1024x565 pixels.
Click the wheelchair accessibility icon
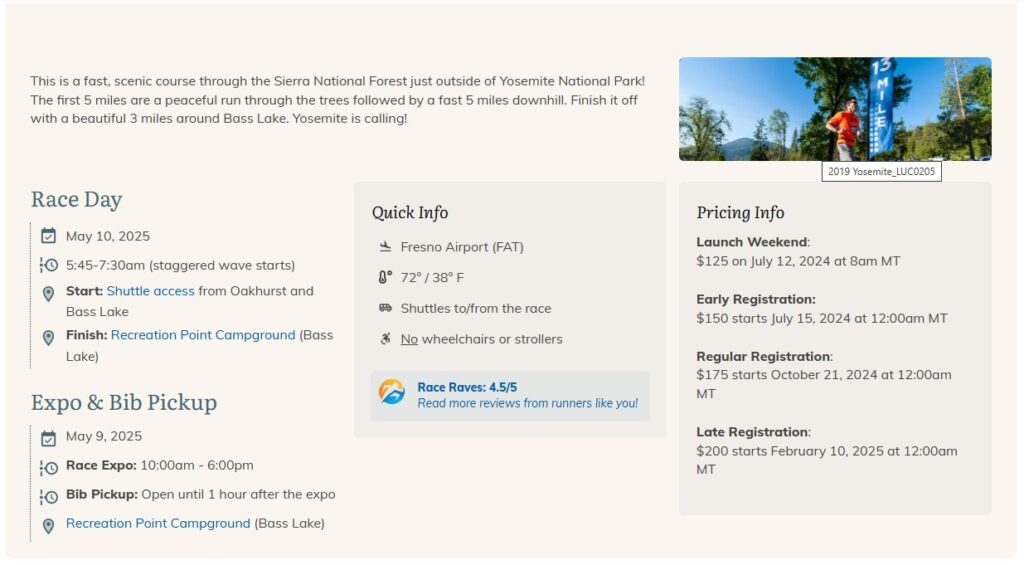[x=385, y=338]
